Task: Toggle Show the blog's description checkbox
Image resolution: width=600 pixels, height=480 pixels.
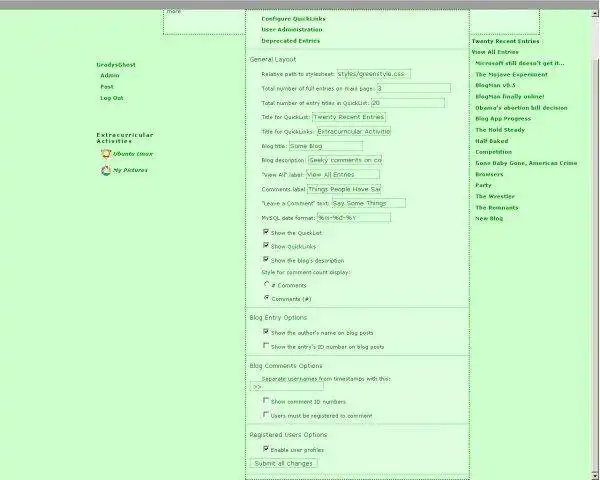Action: (266, 260)
